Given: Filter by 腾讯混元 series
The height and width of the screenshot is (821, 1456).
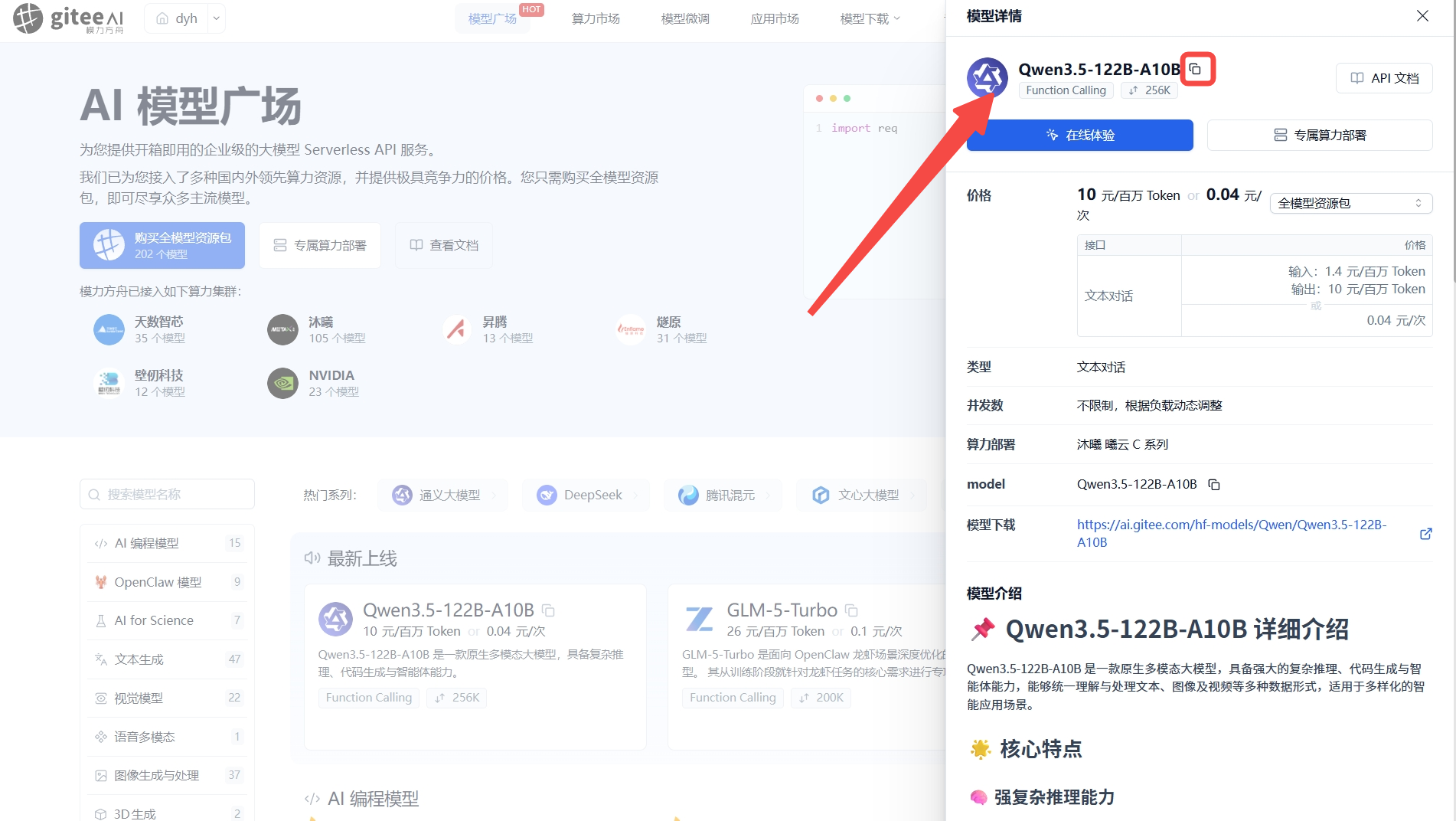Looking at the screenshot, I should (723, 495).
